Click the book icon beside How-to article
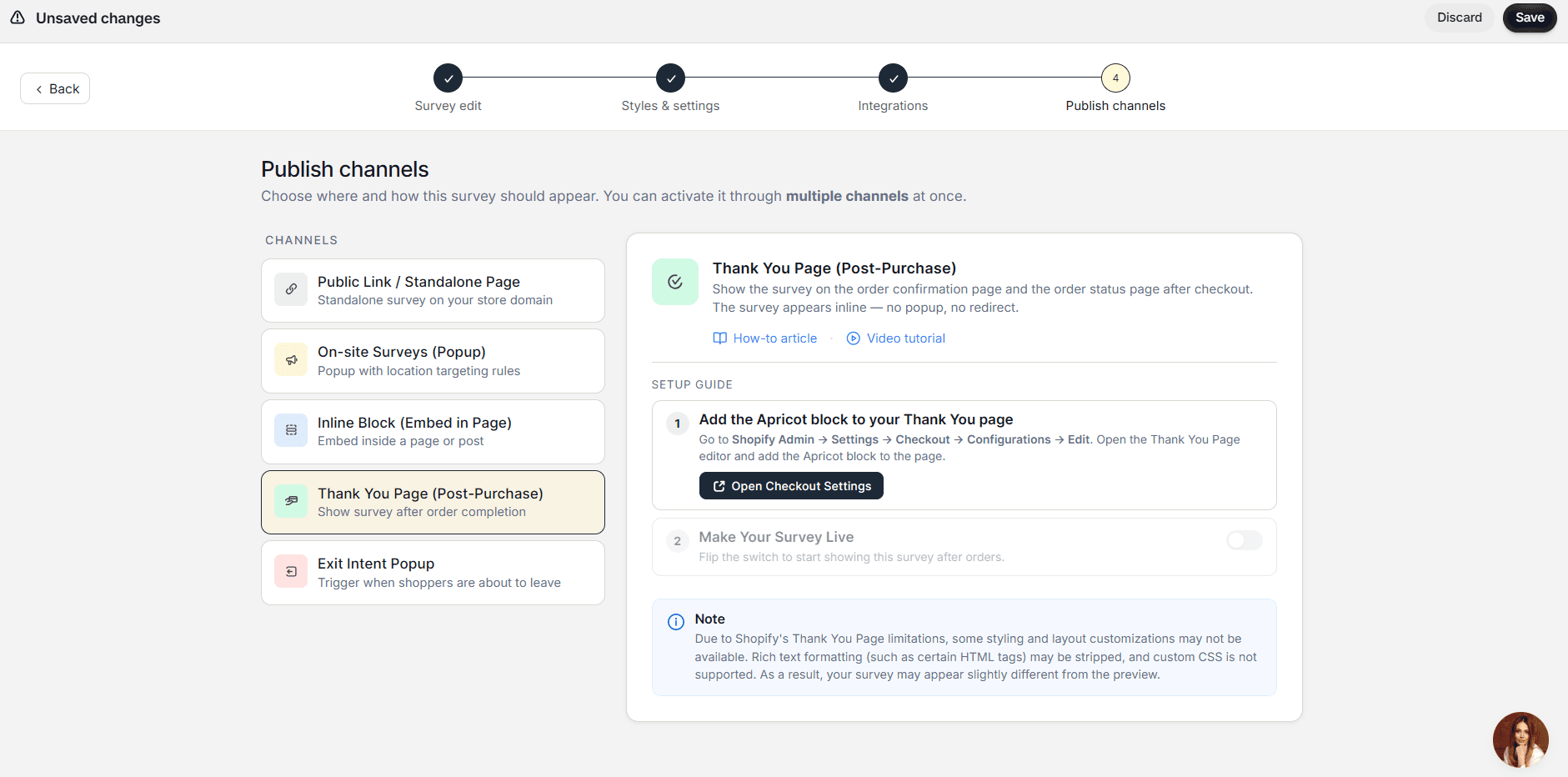 (720, 338)
